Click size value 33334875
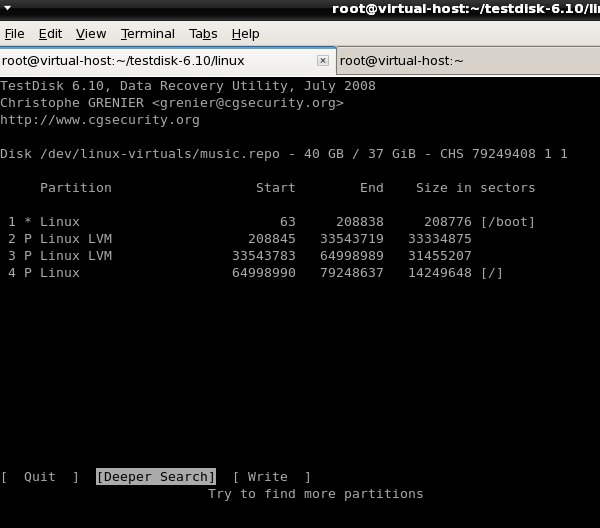 point(440,239)
